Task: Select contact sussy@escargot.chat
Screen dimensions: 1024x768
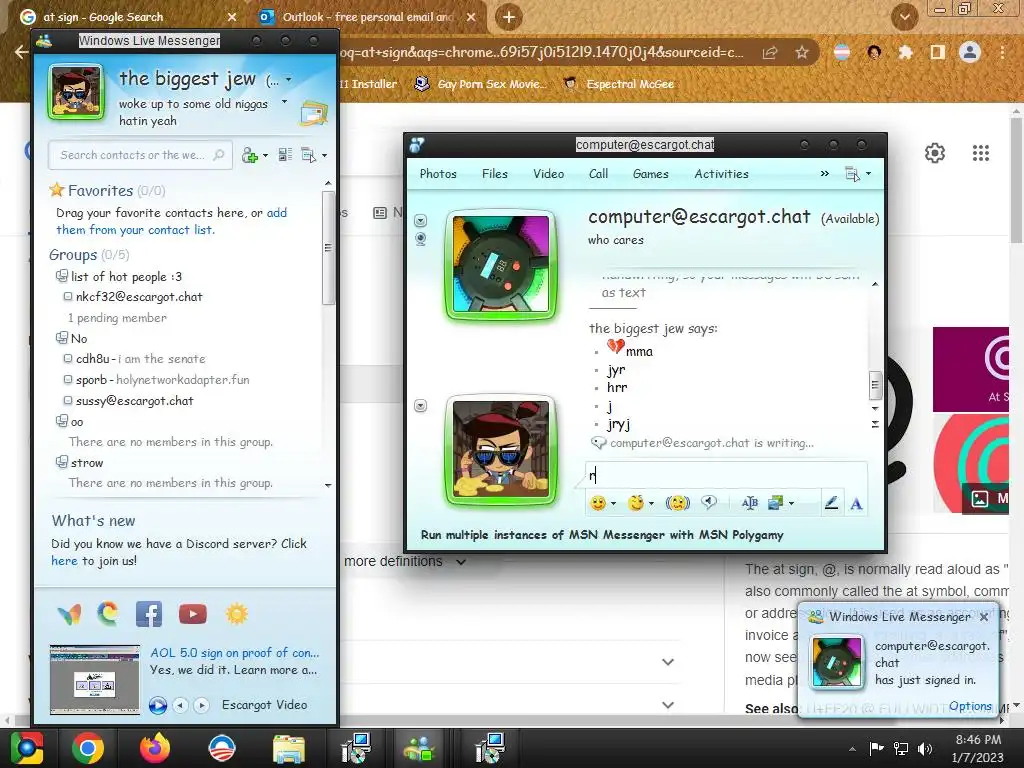Action: click(x=135, y=401)
